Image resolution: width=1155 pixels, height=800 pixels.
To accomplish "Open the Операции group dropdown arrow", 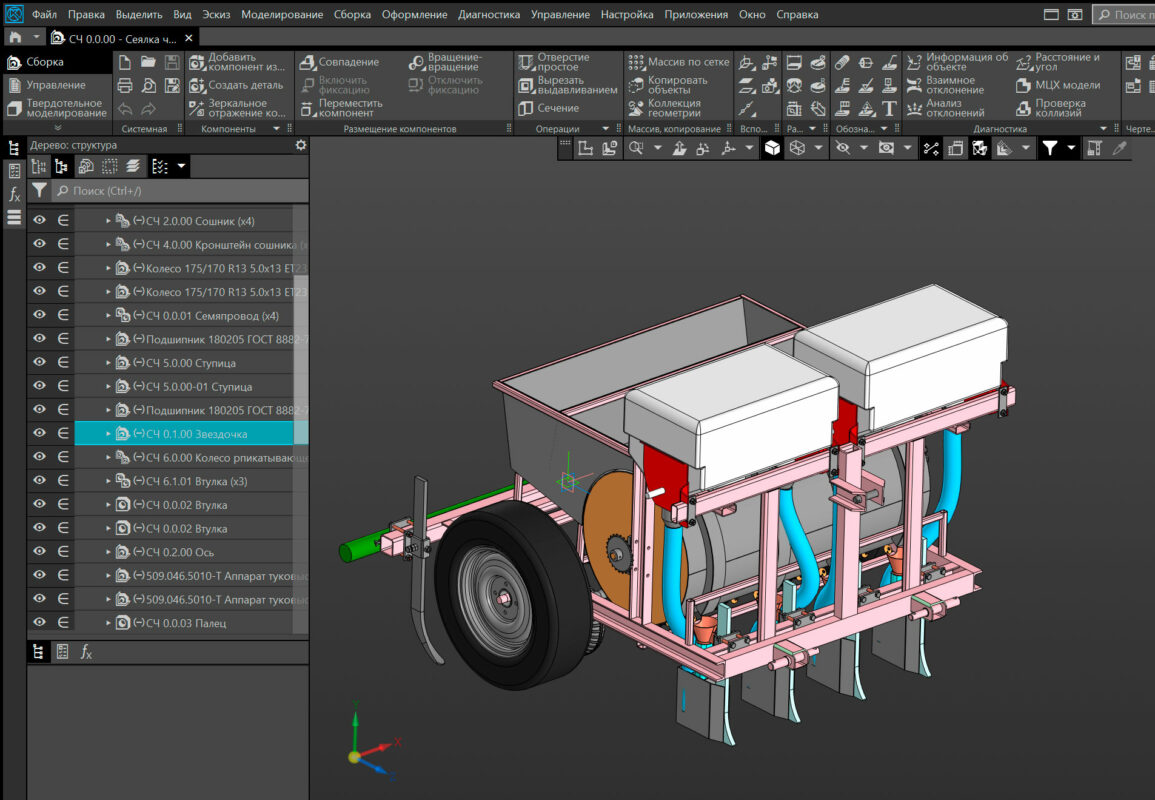I will pos(606,128).
